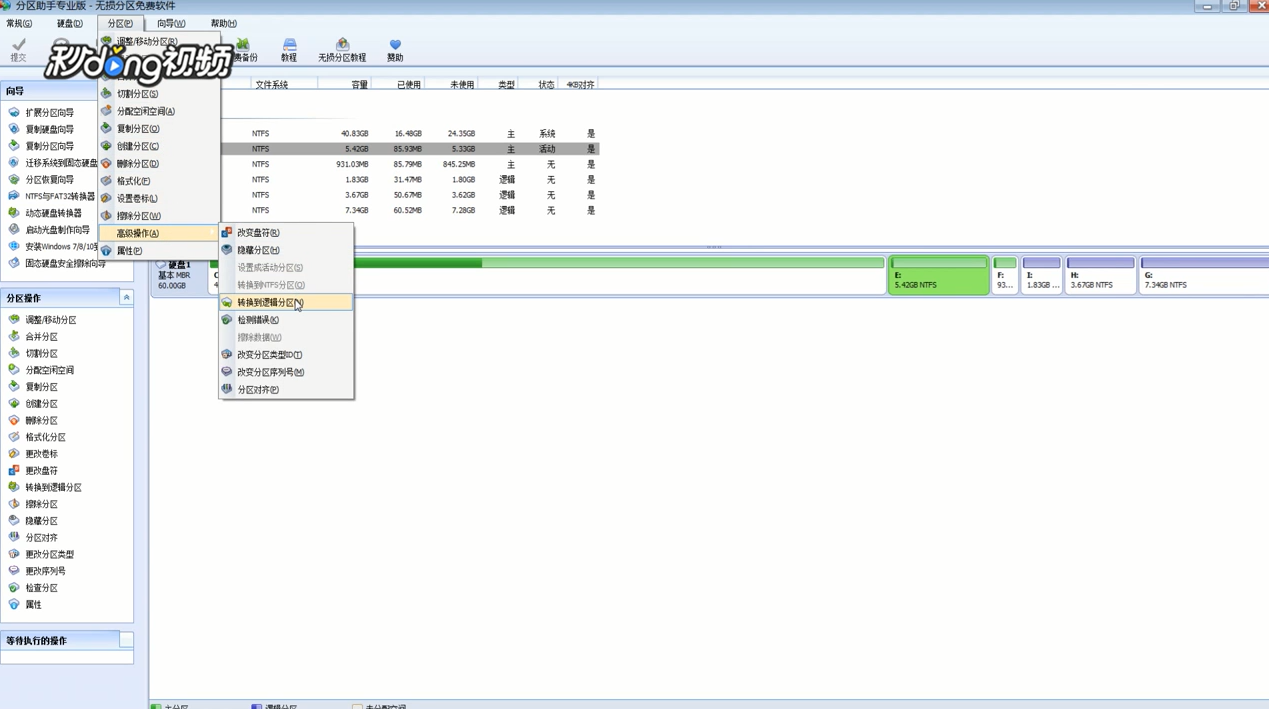Select 合并分区 in the 分区操作 panel

(41, 337)
